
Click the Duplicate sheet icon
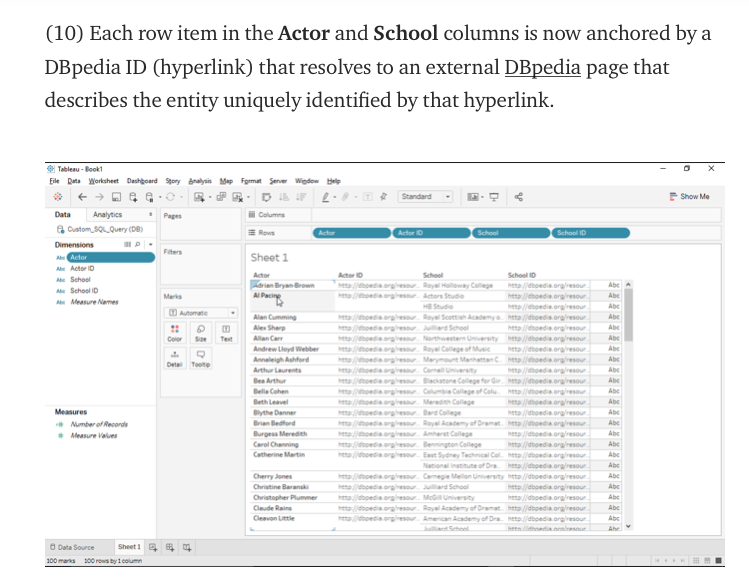click(x=221, y=197)
